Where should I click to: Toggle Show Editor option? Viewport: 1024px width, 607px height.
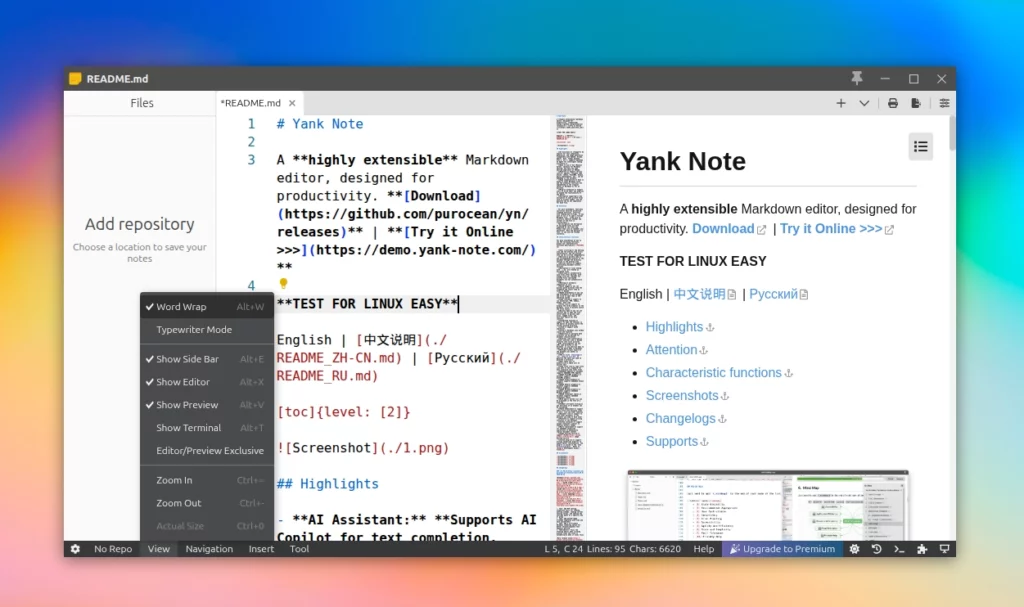[x=206, y=382]
